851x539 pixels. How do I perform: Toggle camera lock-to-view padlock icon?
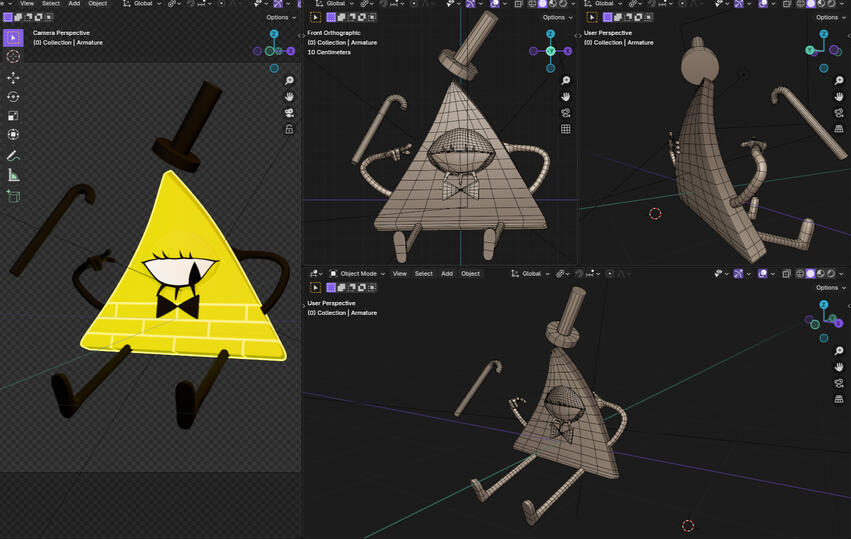289,129
